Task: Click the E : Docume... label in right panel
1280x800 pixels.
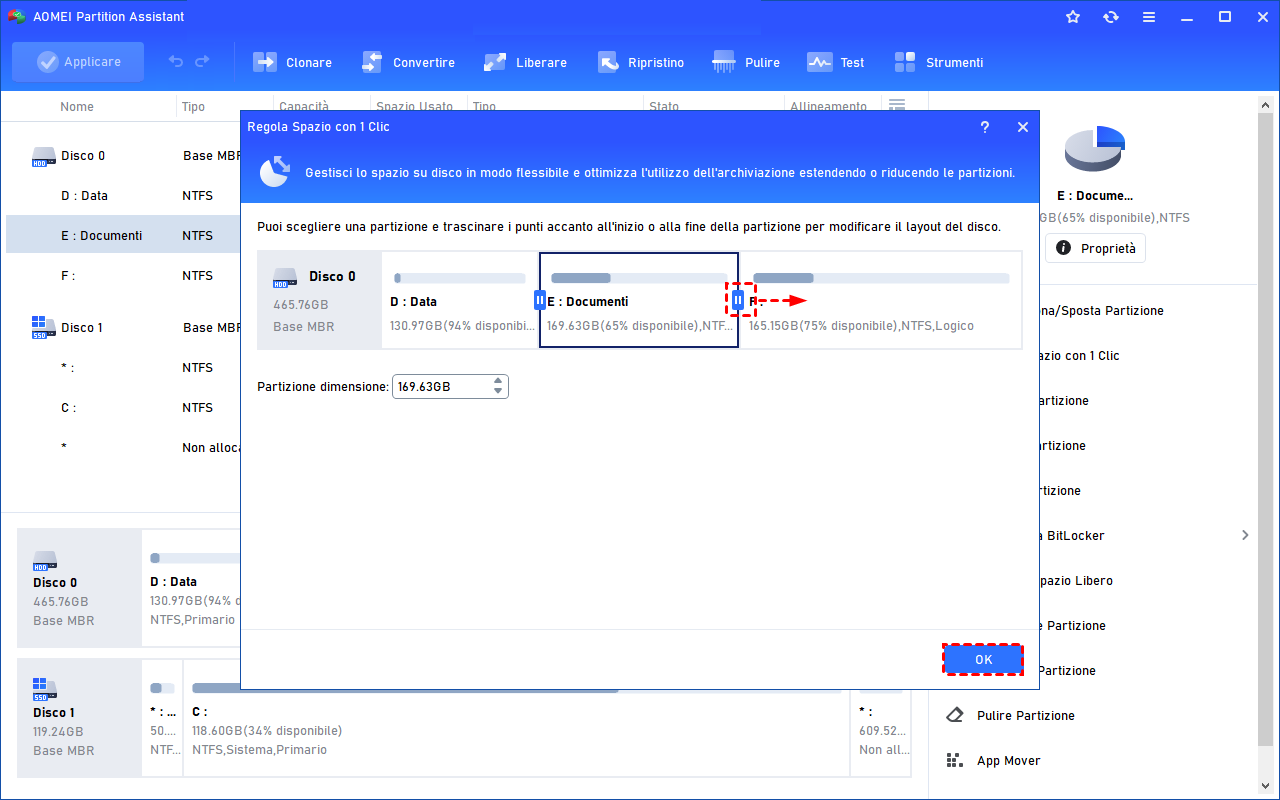Action: [1095, 196]
